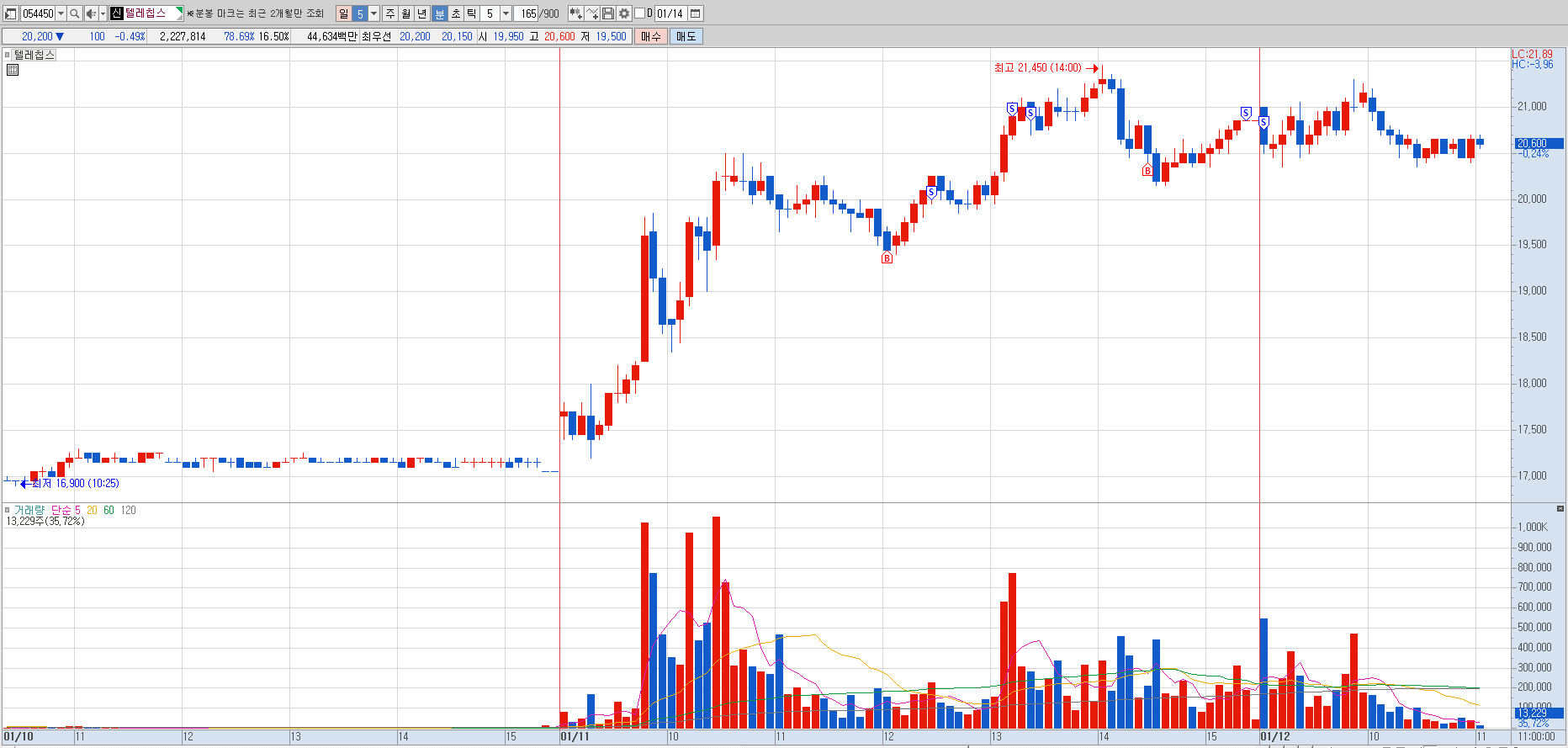This screenshot has width=1568, height=748.
Task: Open the minute interval dropdown showing 5
Action: pos(506,13)
